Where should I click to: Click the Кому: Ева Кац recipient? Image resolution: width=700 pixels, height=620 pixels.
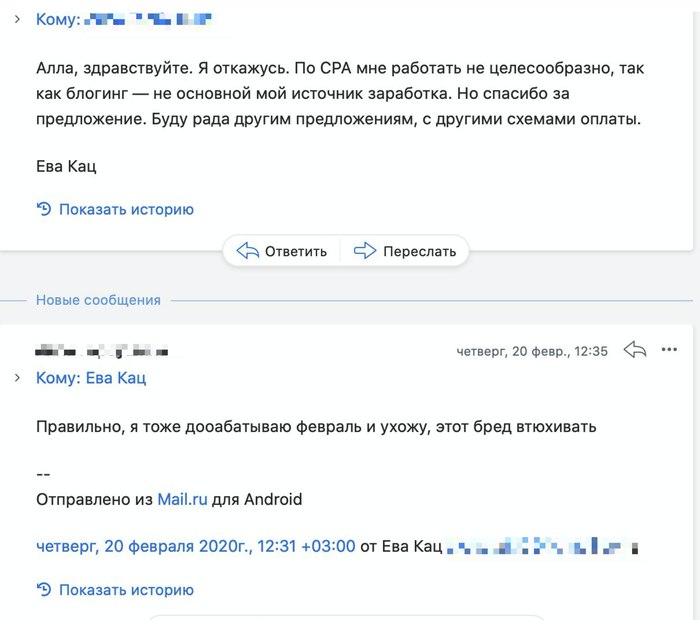[x=91, y=378]
